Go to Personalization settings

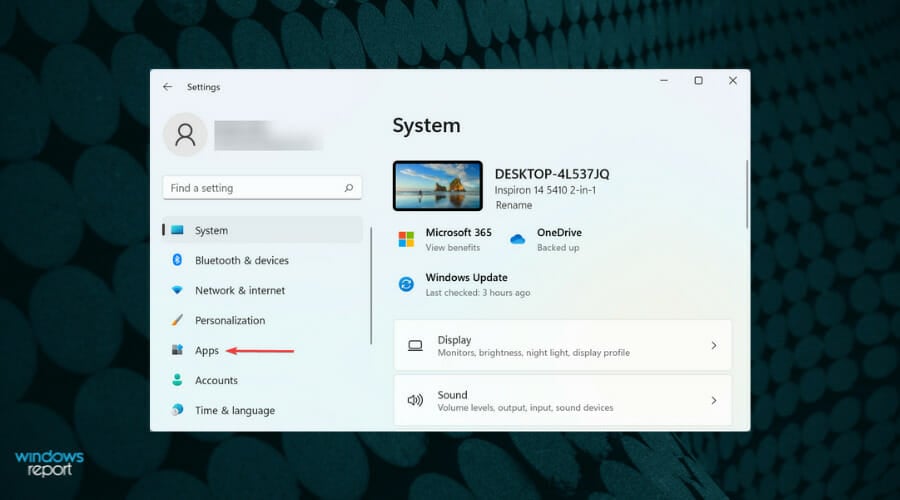262,320
